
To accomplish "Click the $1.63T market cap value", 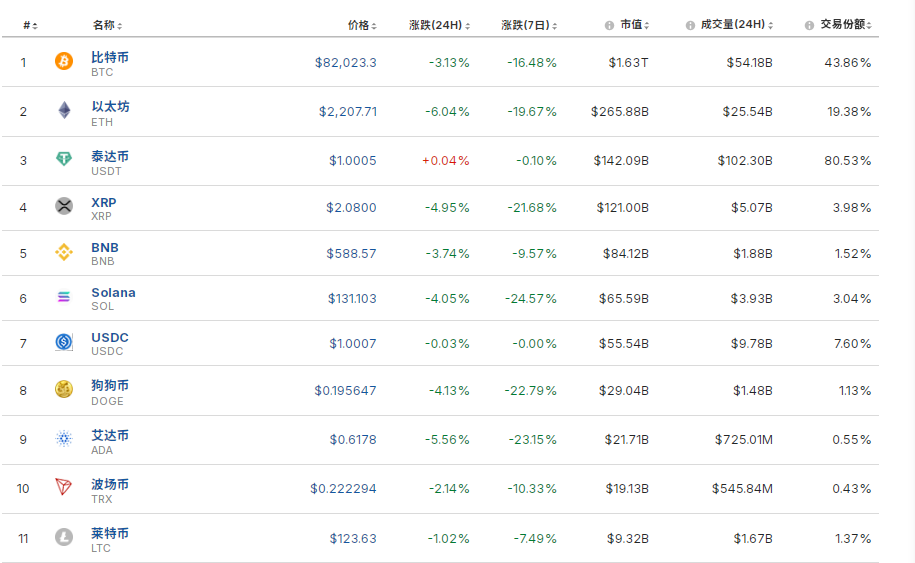I will (x=628, y=62).
